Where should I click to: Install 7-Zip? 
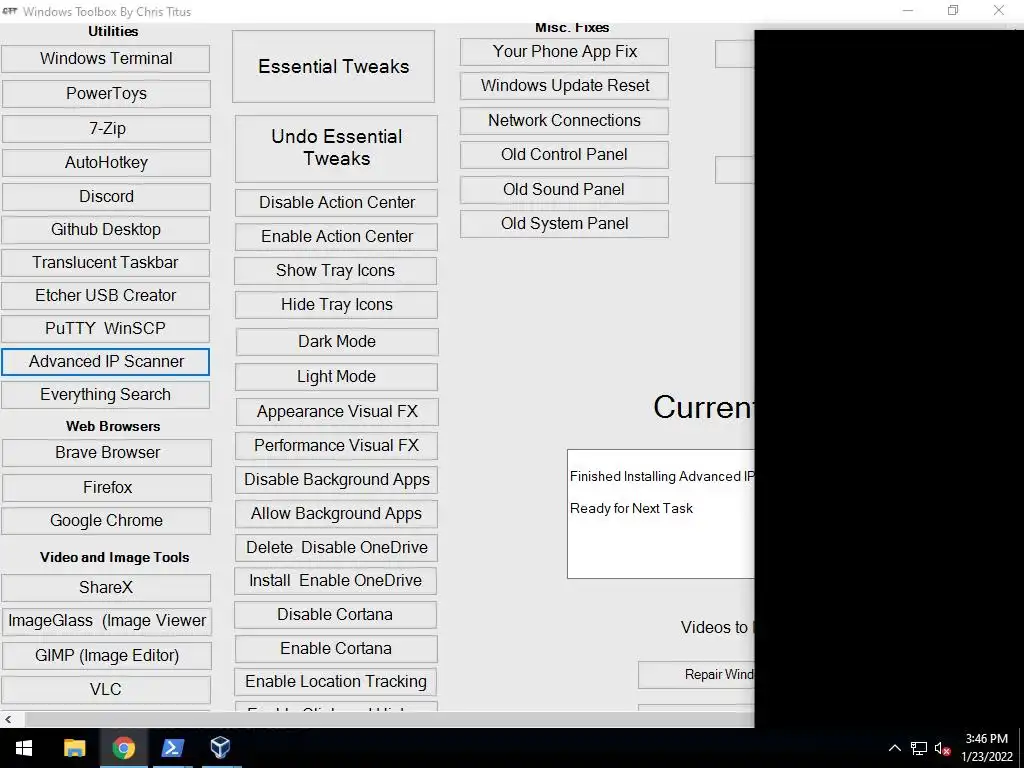pos(106,129)
